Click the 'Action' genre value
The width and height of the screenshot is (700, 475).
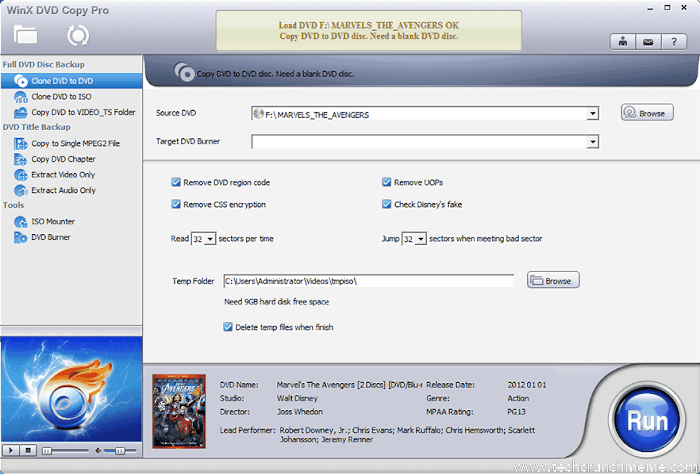tap(518, 398)
